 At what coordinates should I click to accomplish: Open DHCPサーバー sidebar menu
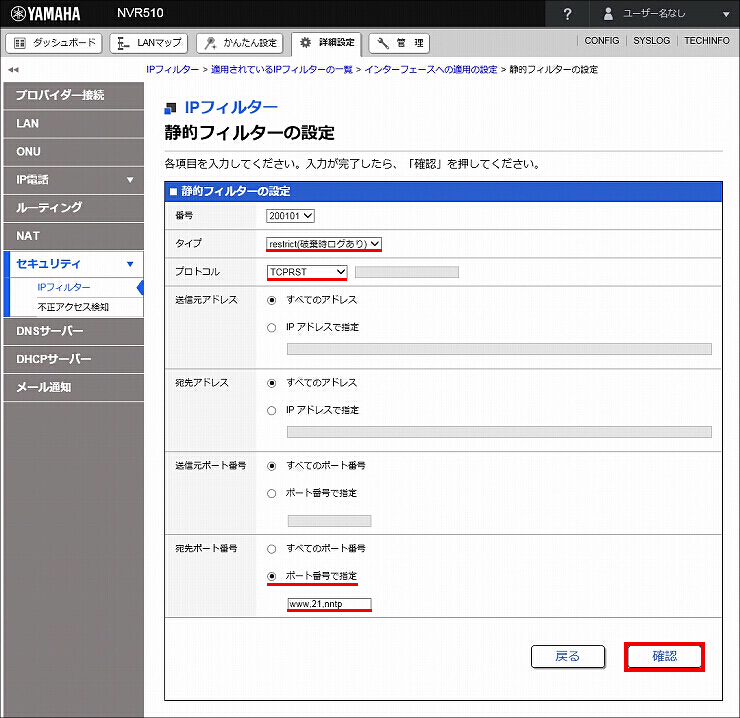point(74,359)
